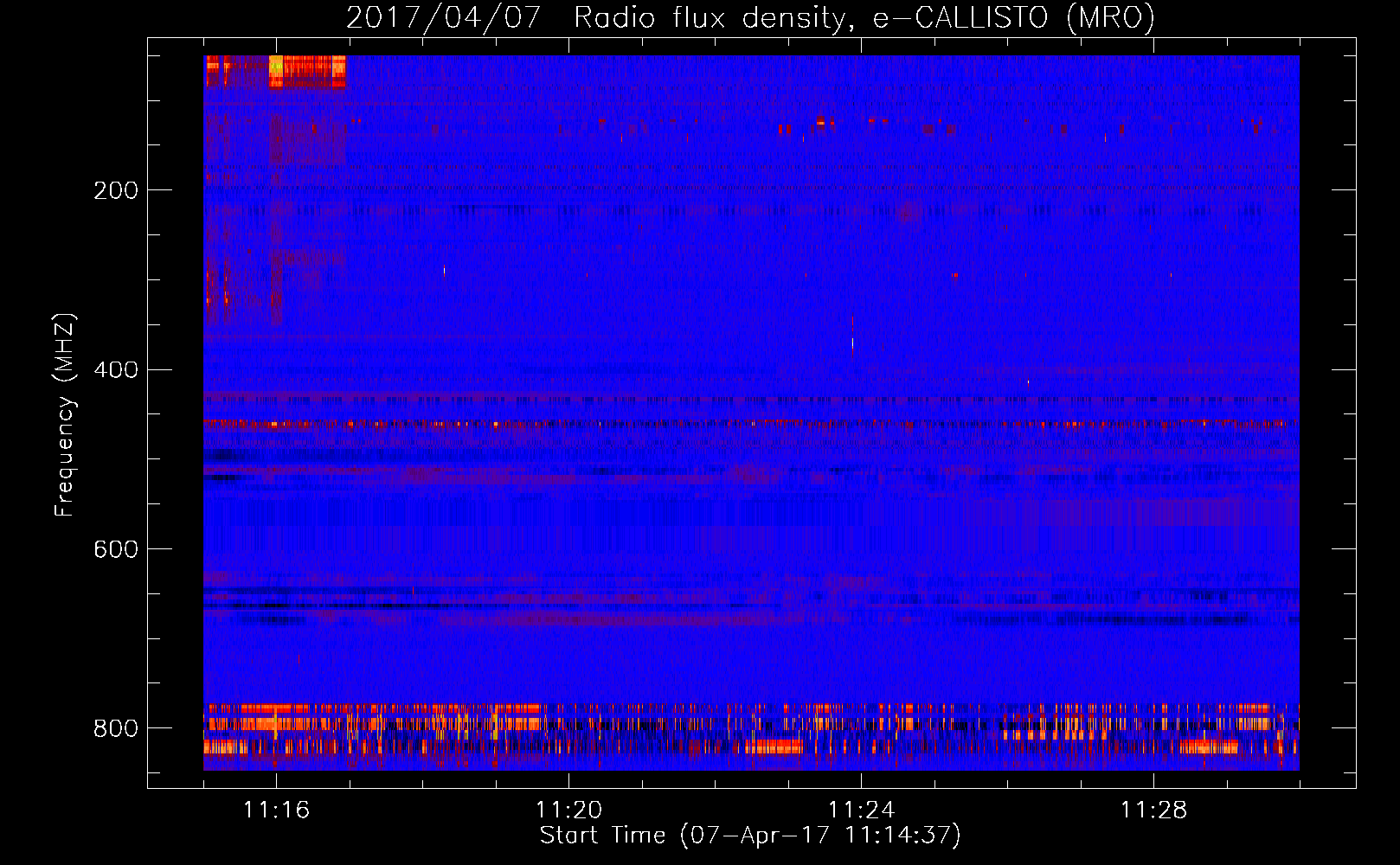This screenshot has height=865, width=1400.
Task: Click the plot title '2017/04/07 Radio flux density'
Action: 750,18
